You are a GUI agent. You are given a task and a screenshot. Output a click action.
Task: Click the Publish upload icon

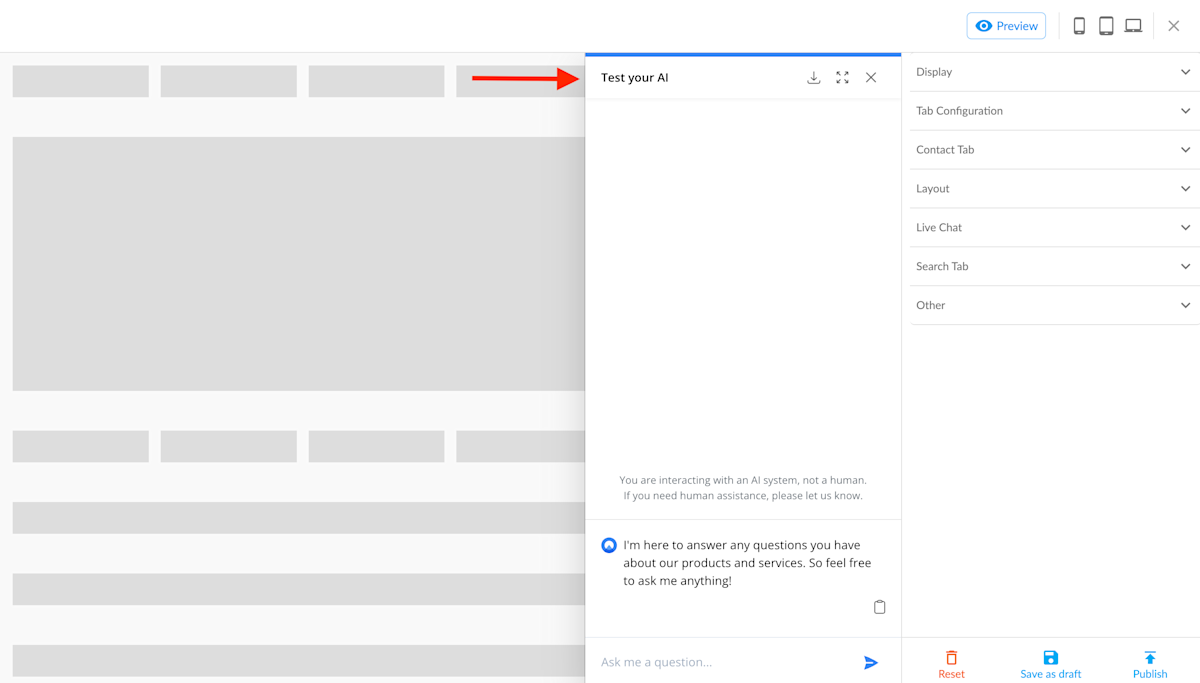point(1150,655)
